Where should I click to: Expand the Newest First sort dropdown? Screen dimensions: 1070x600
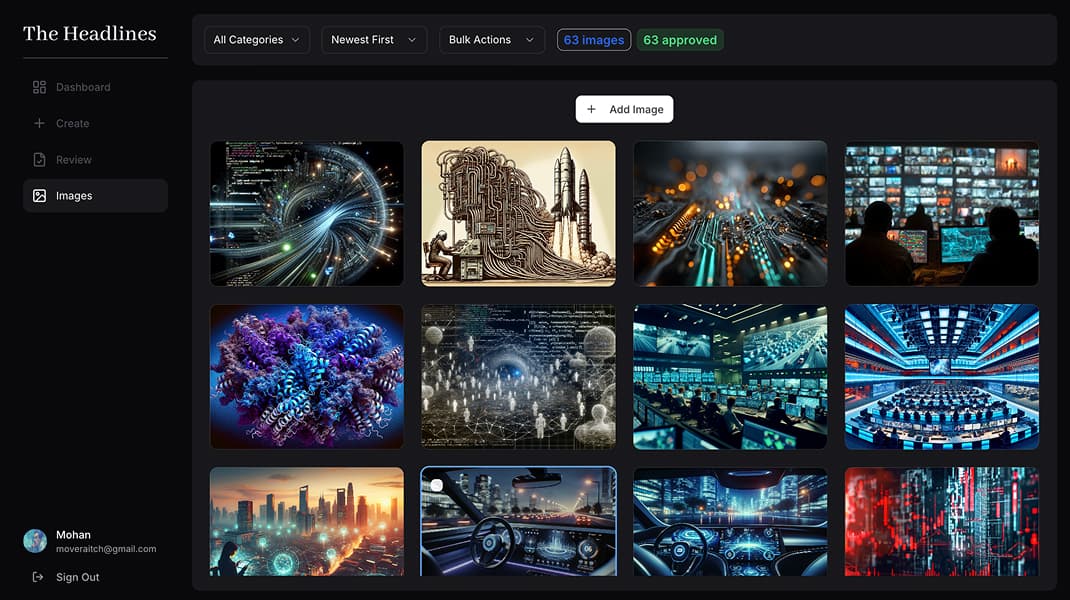[x=374, y=40]
